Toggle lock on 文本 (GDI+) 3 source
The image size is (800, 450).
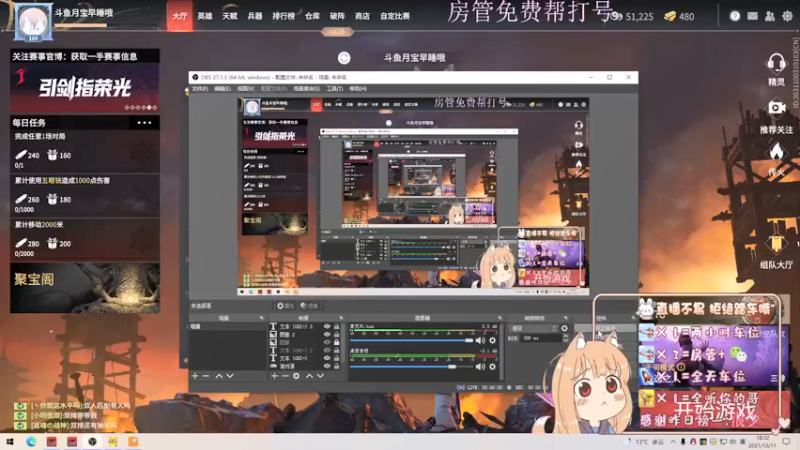[x=336, y=327]
